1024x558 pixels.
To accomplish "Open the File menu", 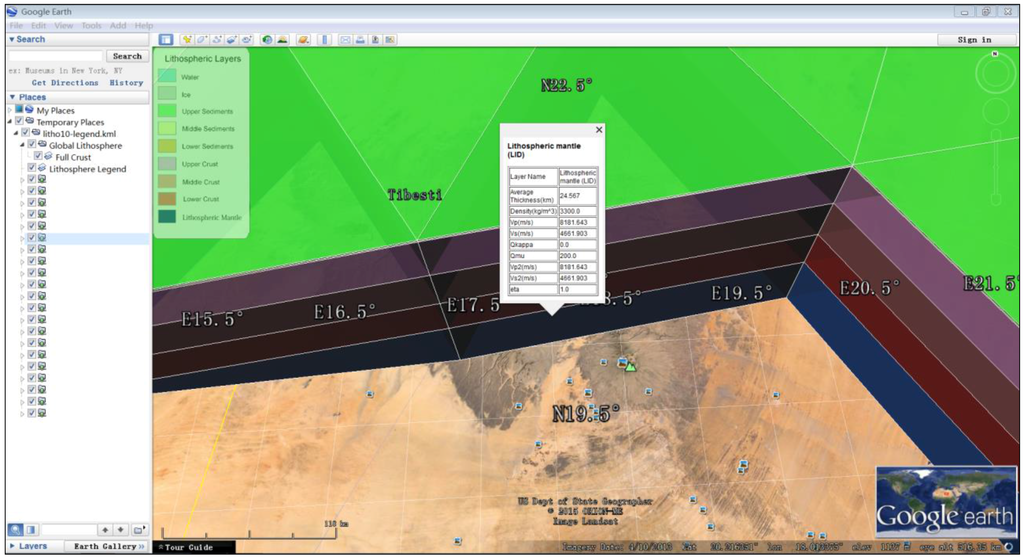I will (x=16, y=25).
